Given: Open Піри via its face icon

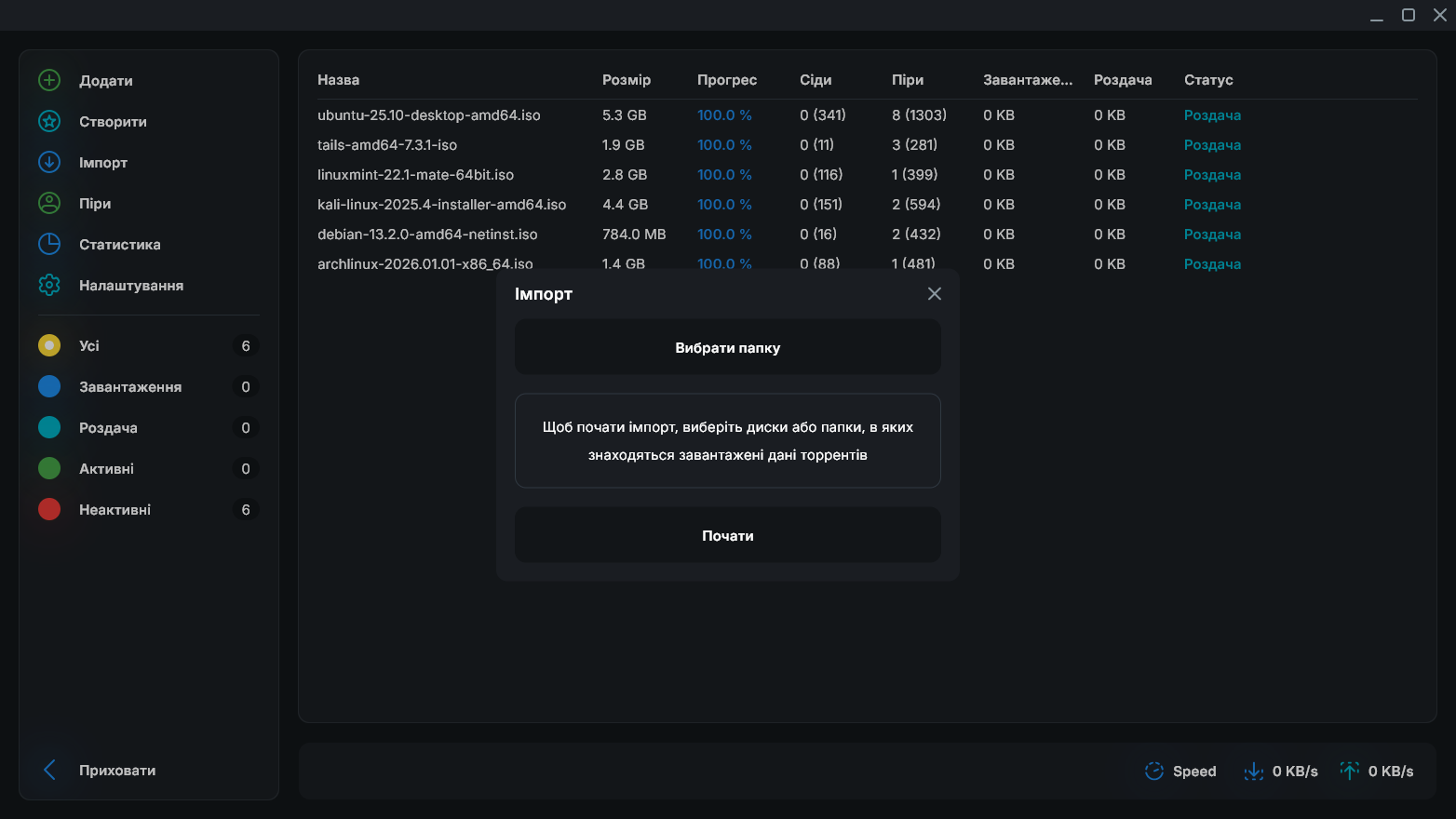Looking at the screenshot, I should click(49, 204).
